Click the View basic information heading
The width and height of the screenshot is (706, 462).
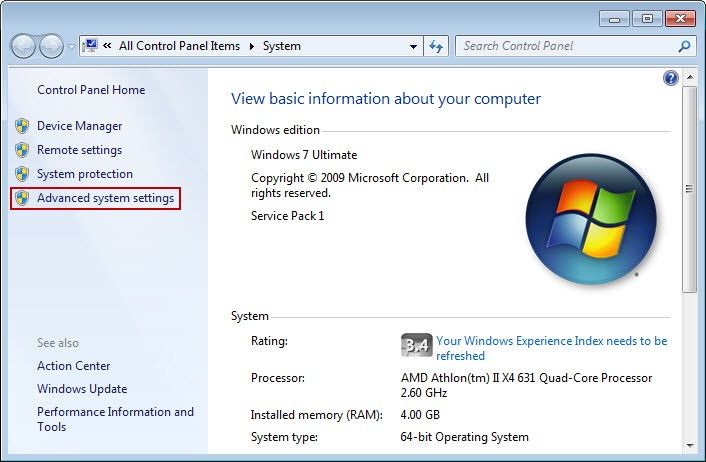[x=386, y=99]
